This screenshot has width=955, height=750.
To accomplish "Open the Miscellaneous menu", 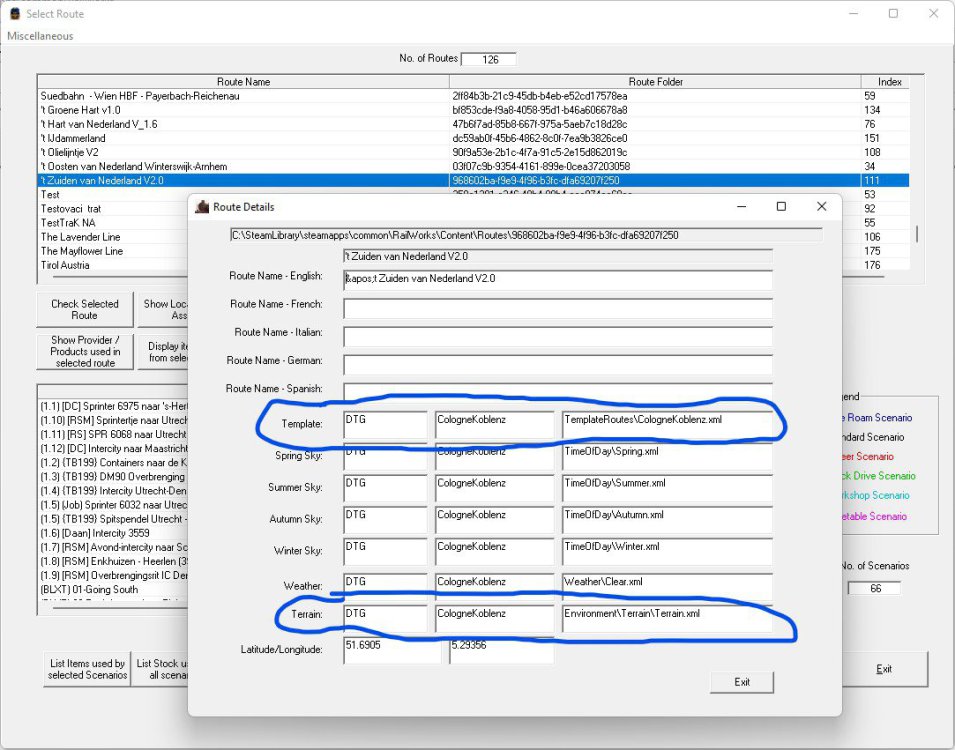I will coord(40,36).
